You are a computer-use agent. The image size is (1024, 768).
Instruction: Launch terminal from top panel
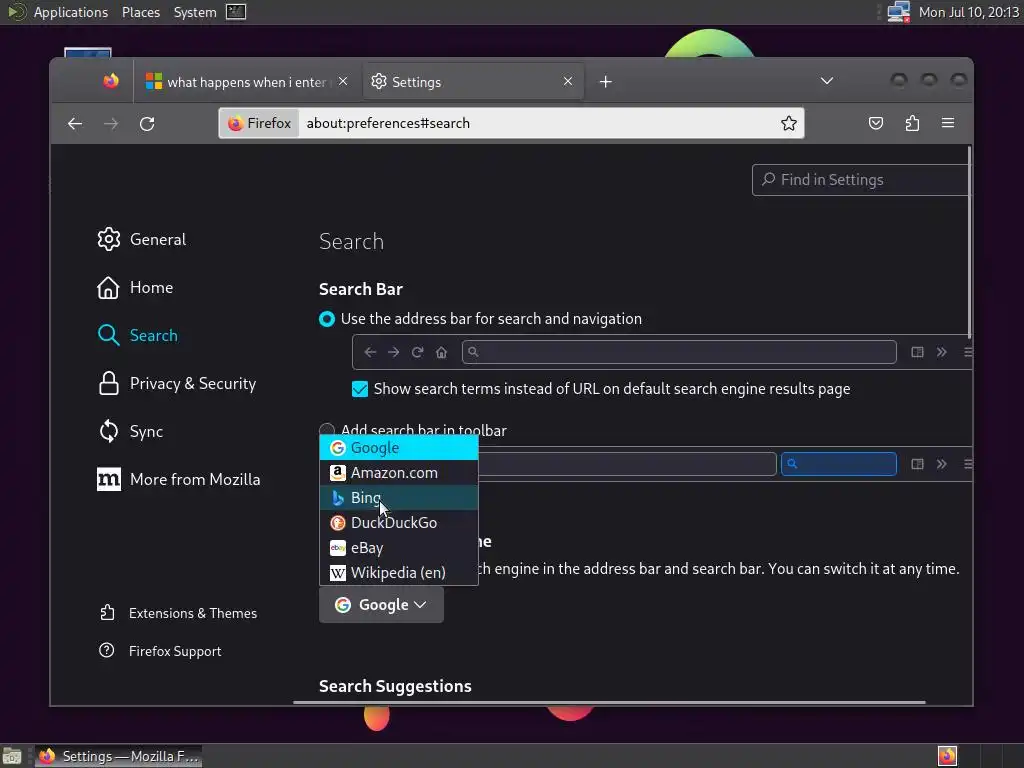click(x=236, y=12)
